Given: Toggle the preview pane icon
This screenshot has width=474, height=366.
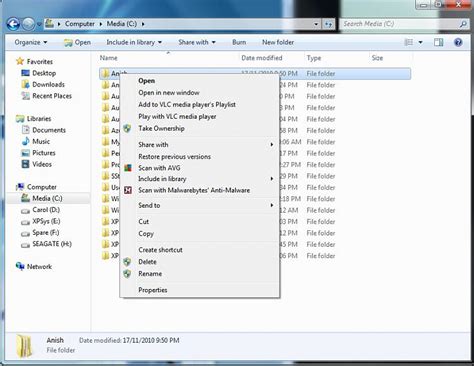Looking at the screenshot, I should 439,42.
